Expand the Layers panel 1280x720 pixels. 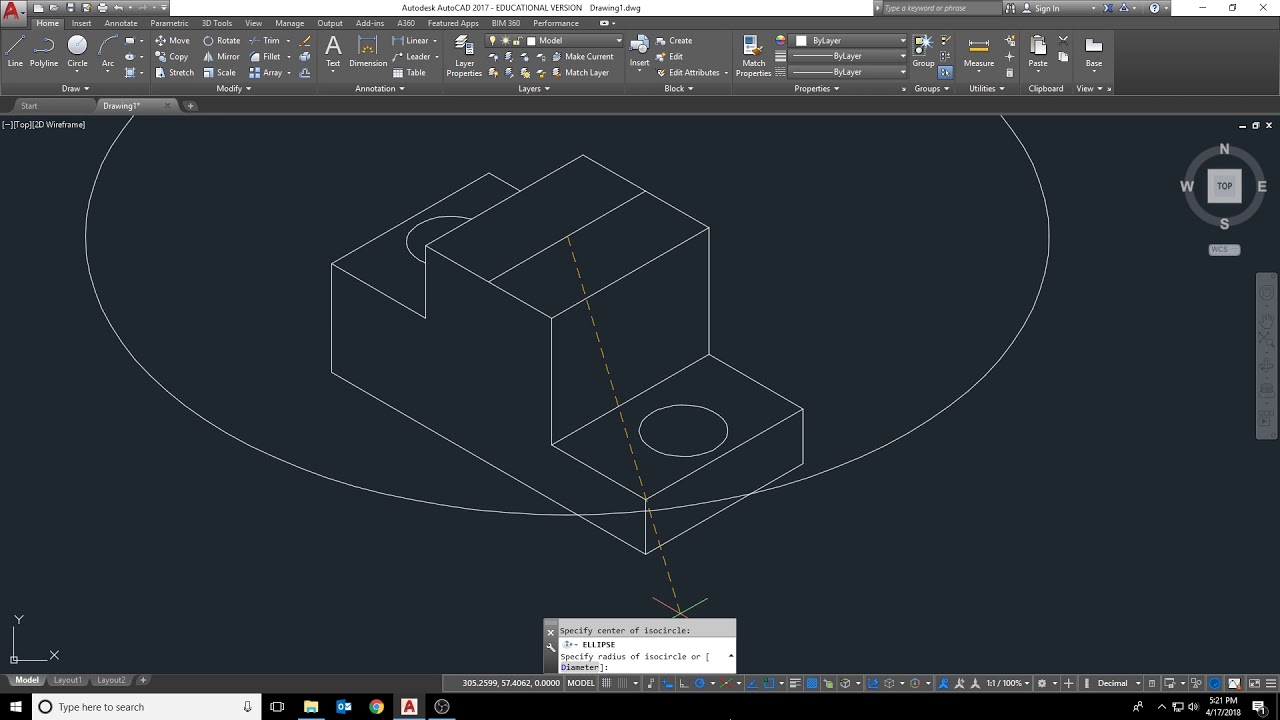coord(533,88)
